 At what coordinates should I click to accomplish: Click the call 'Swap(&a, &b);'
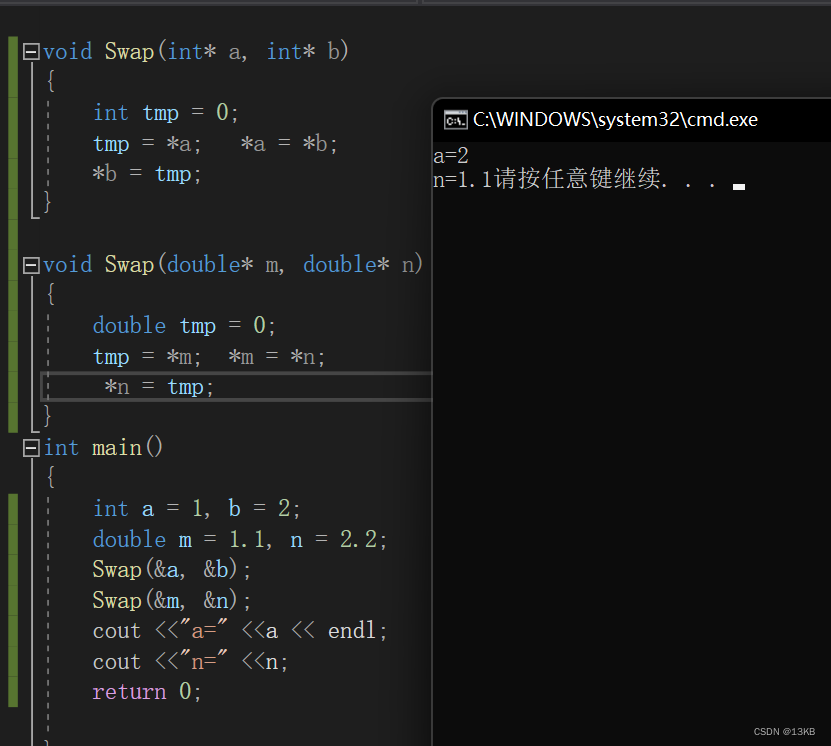tap(172, 570)
